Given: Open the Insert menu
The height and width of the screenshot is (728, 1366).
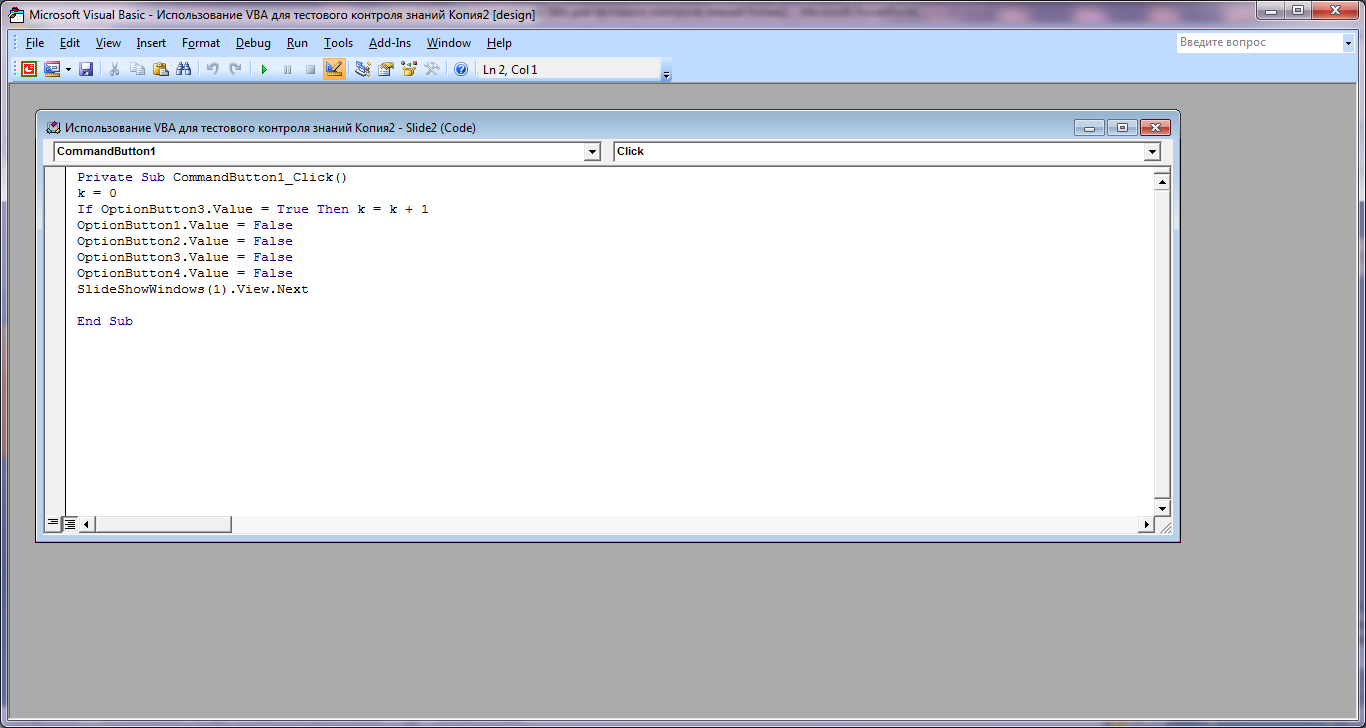Looking at the screenshot, I should [152, 43].
